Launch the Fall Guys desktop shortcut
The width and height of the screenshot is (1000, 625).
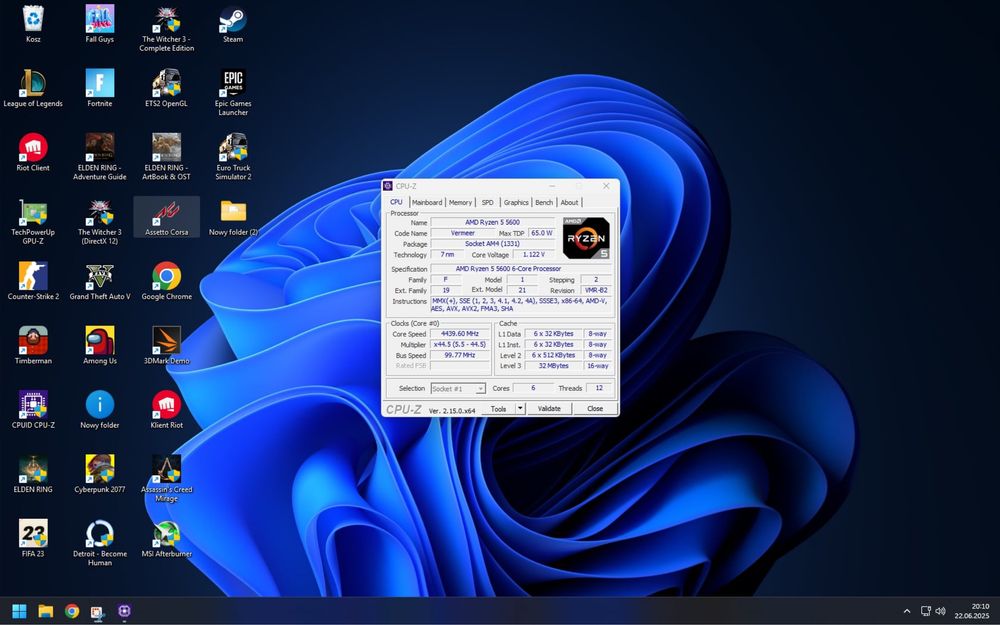99,24
